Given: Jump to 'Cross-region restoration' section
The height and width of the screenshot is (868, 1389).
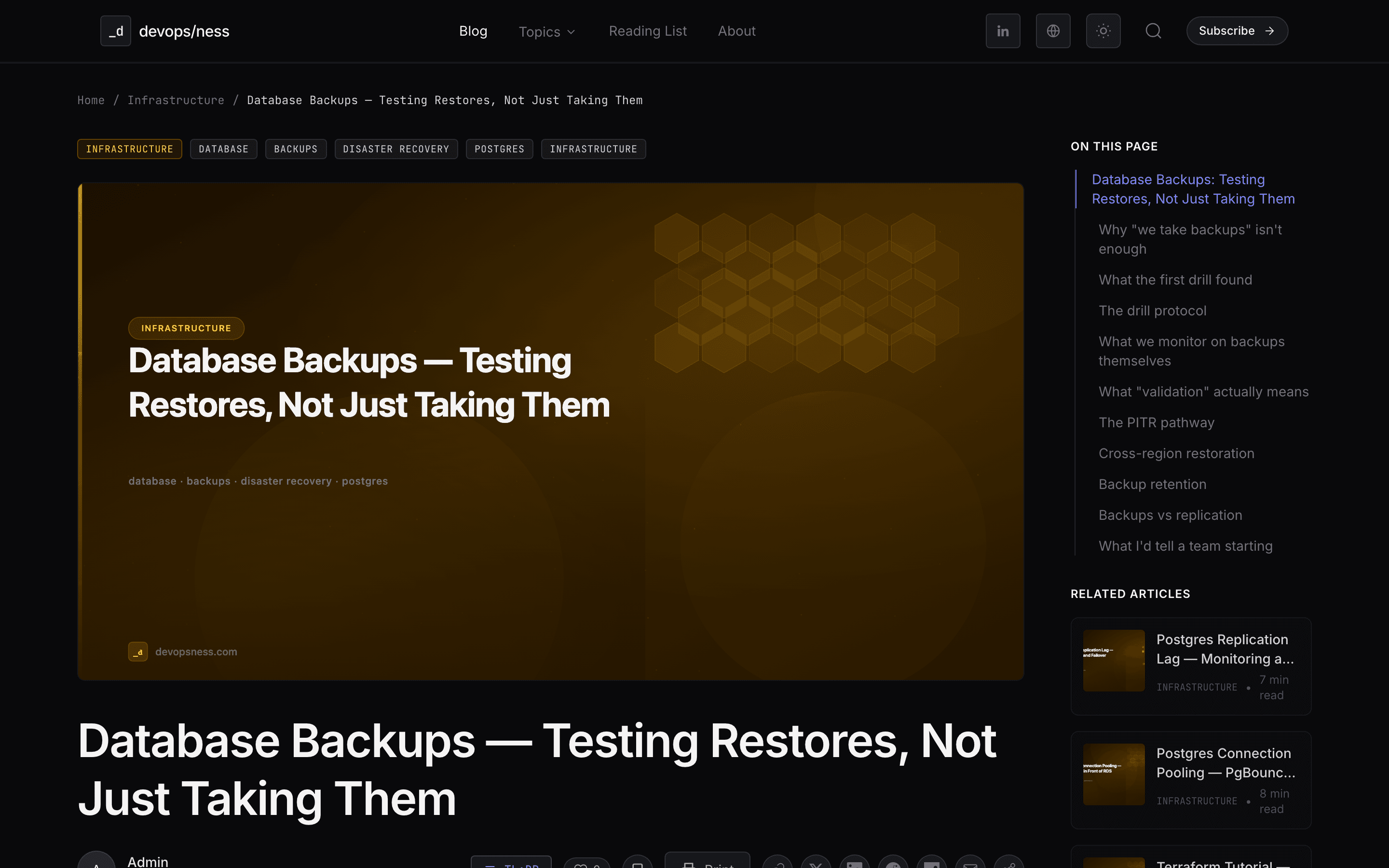Looking at the screenshot, I should 1176,453.
